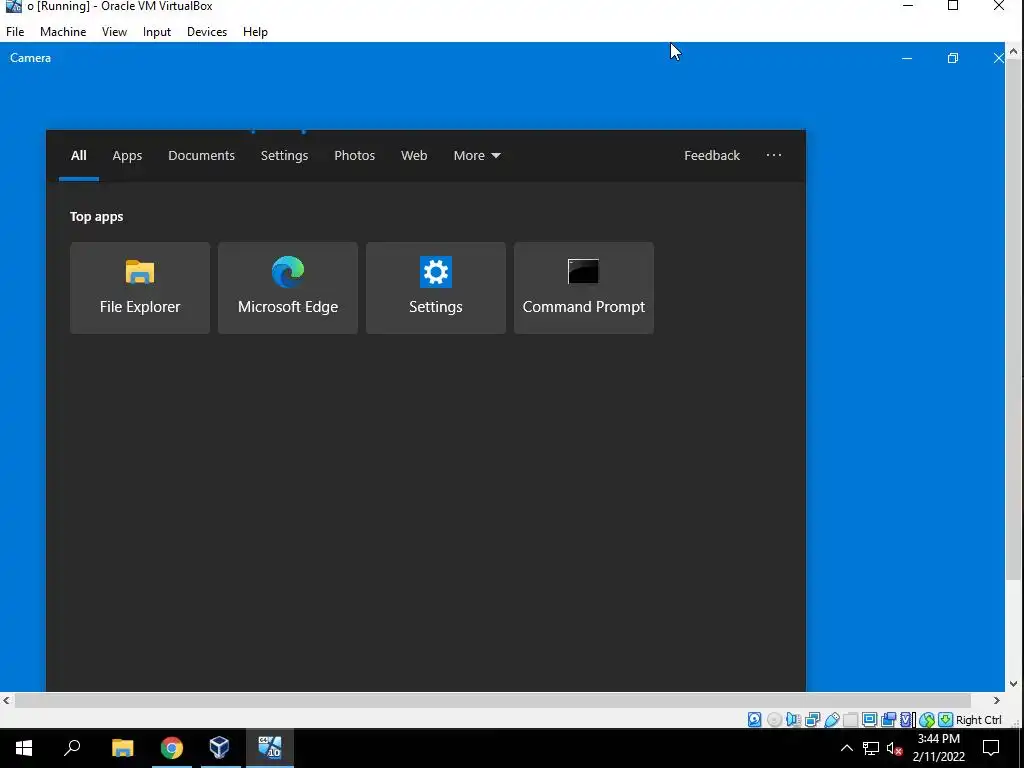Viewport: 1024px width, 768px height.
Task: Click the horizontal scrollbar thumb
Action: click(x=492, y=700)
